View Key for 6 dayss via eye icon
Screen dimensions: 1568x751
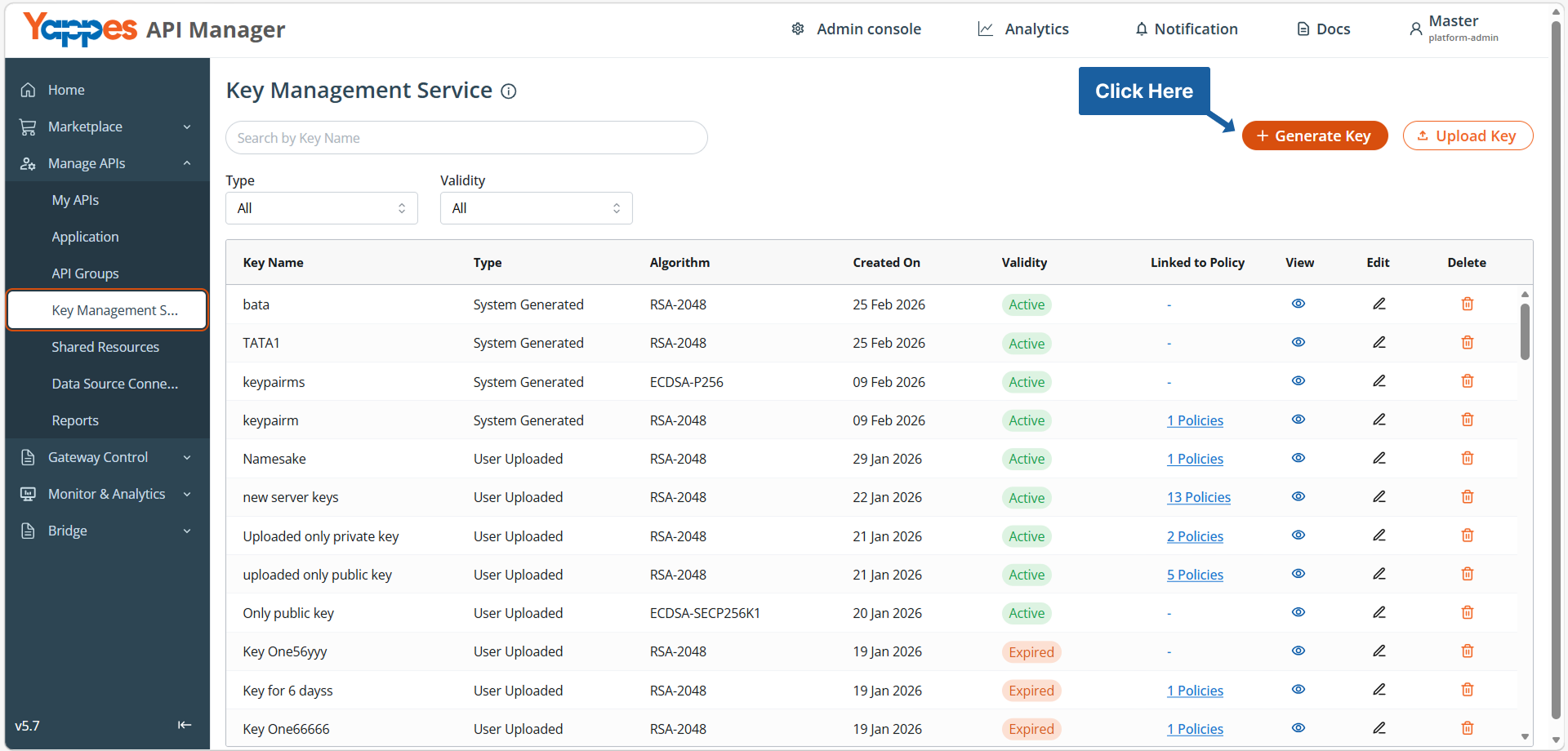[1298, 690]
